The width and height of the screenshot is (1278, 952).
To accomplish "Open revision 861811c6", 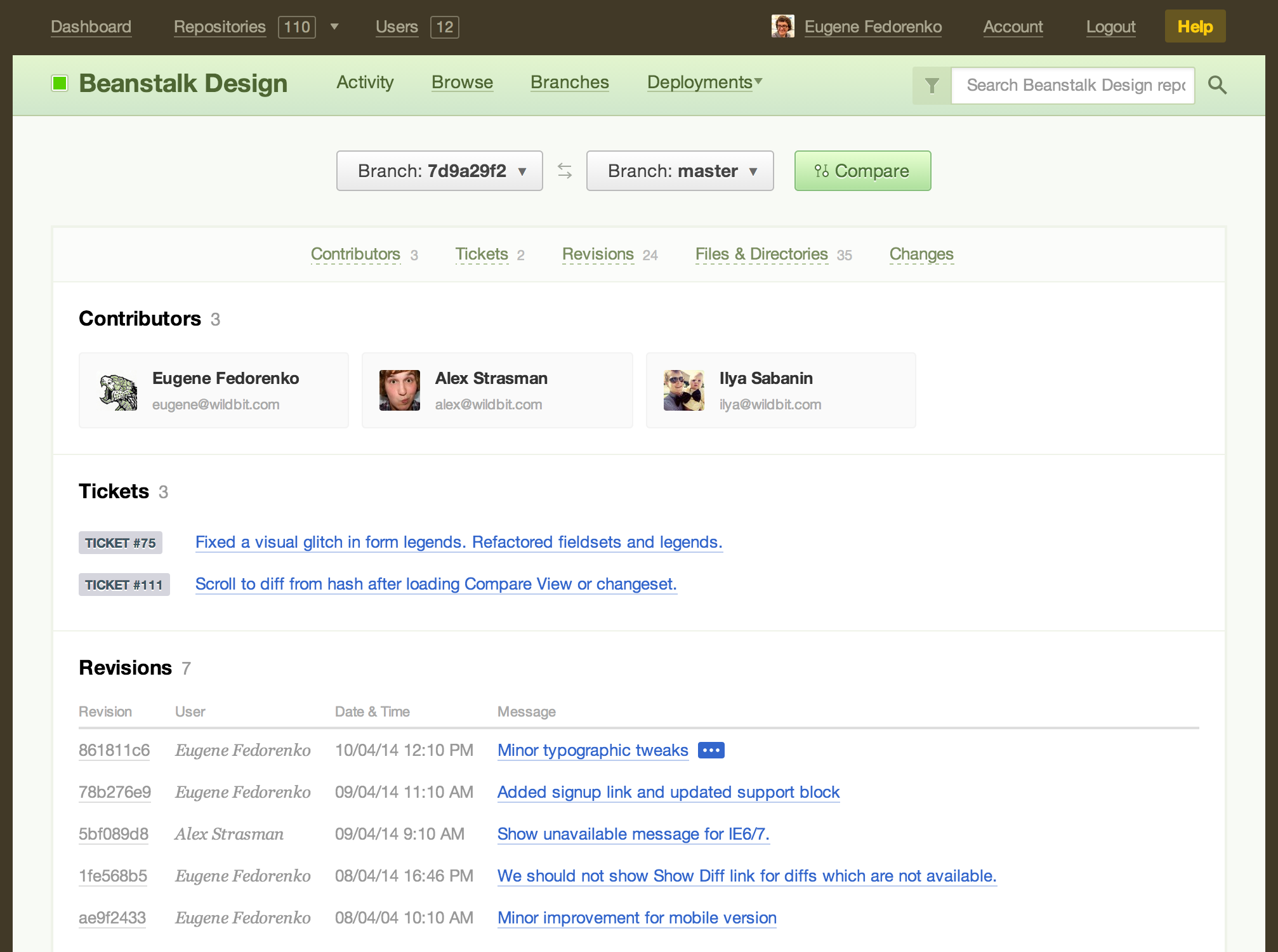I will tap(114, 750).
